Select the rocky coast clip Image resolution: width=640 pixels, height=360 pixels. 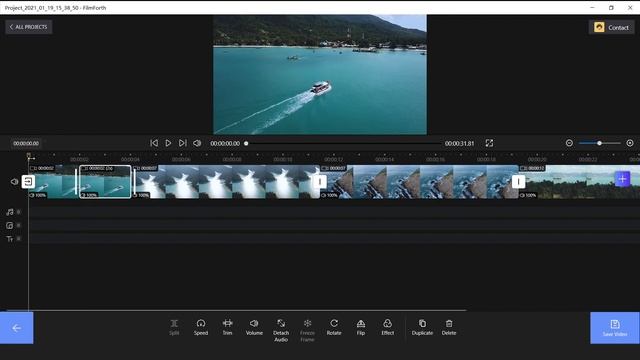[x=420, y=182]
